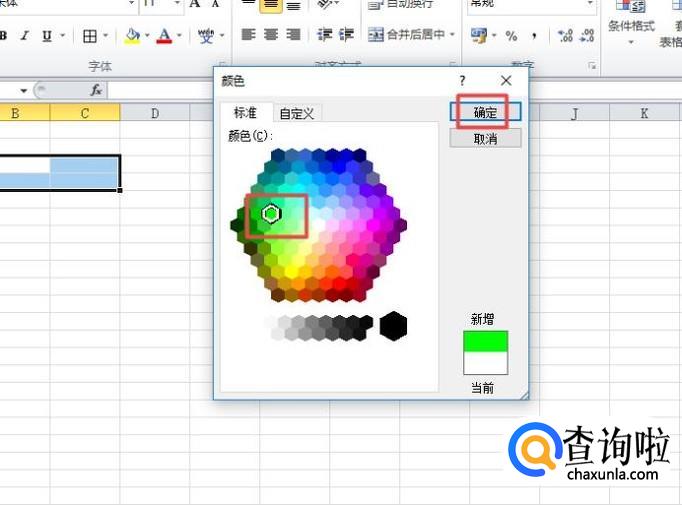Click the percent style icon

coord(511,36)
